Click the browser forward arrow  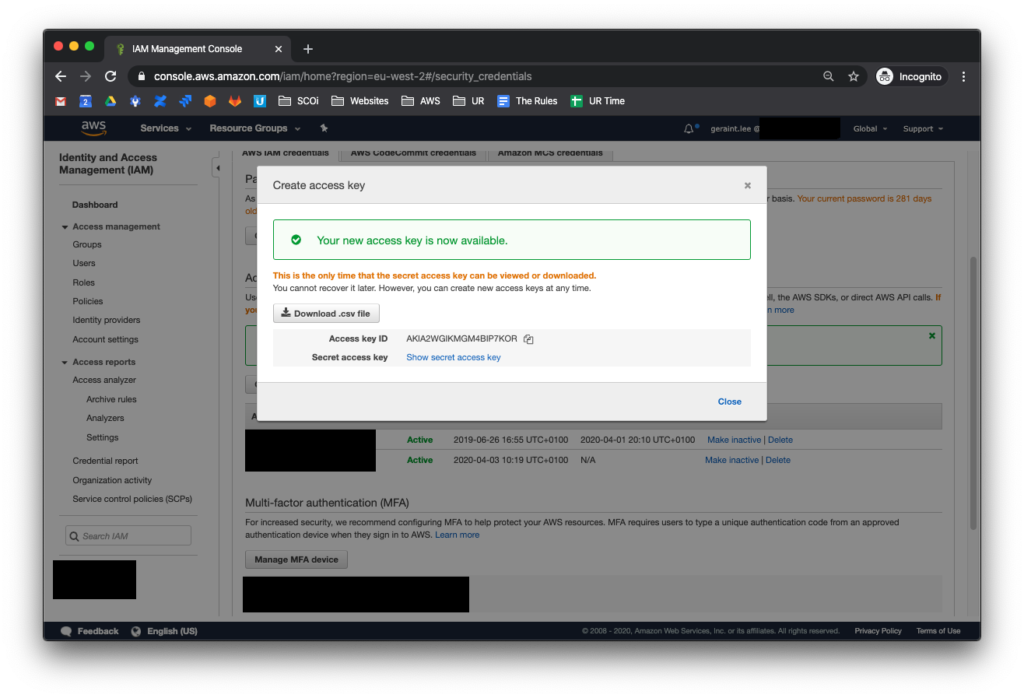[x=86, y=76]
